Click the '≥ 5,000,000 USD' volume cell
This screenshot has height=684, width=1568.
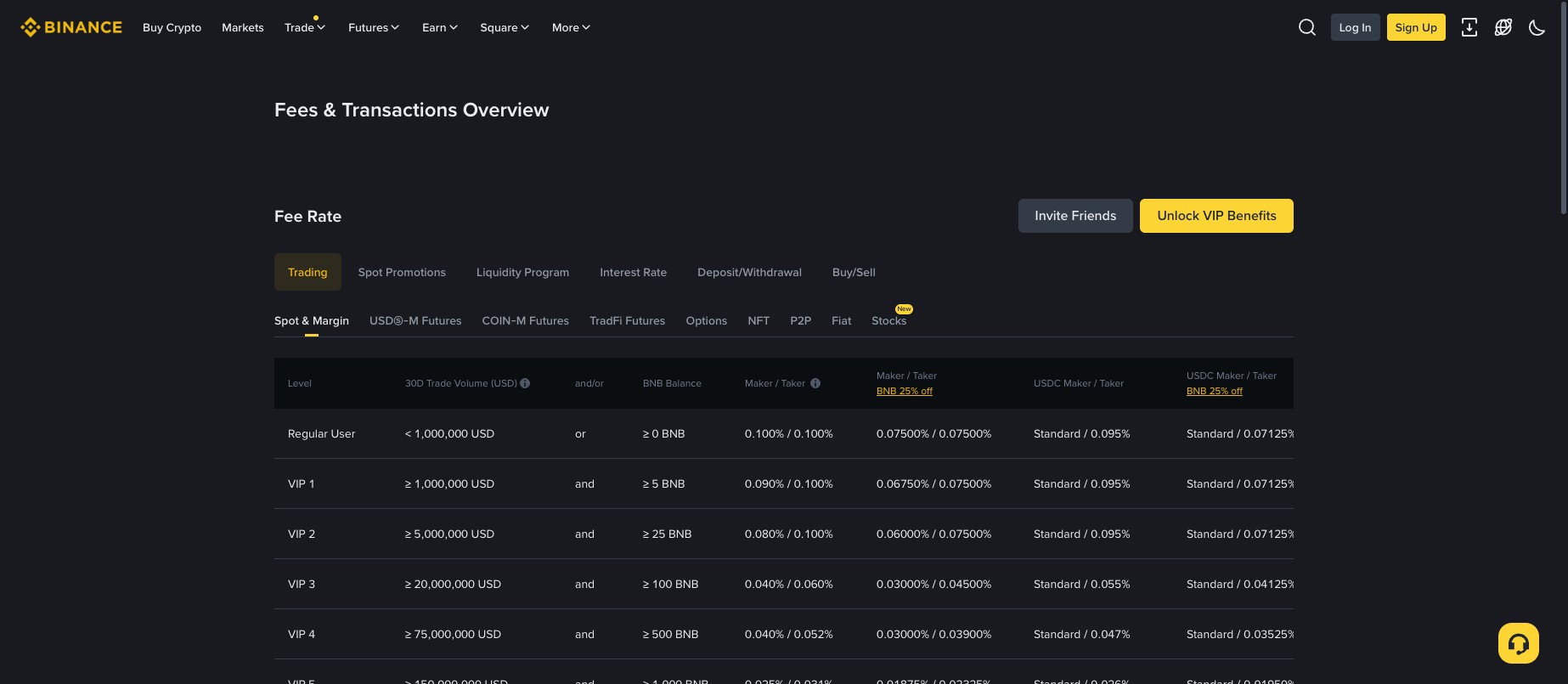[x=449, y=534]
